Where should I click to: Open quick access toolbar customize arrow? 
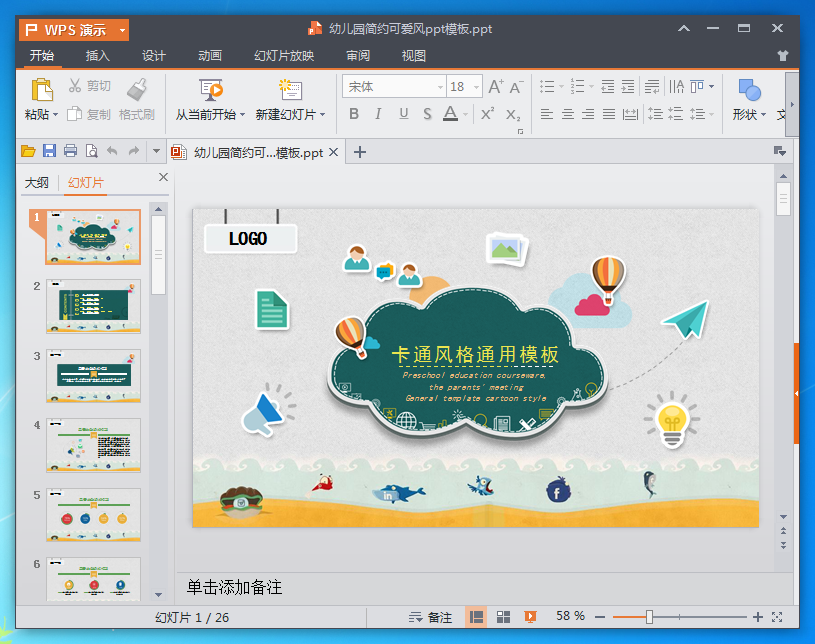point(156,151)
